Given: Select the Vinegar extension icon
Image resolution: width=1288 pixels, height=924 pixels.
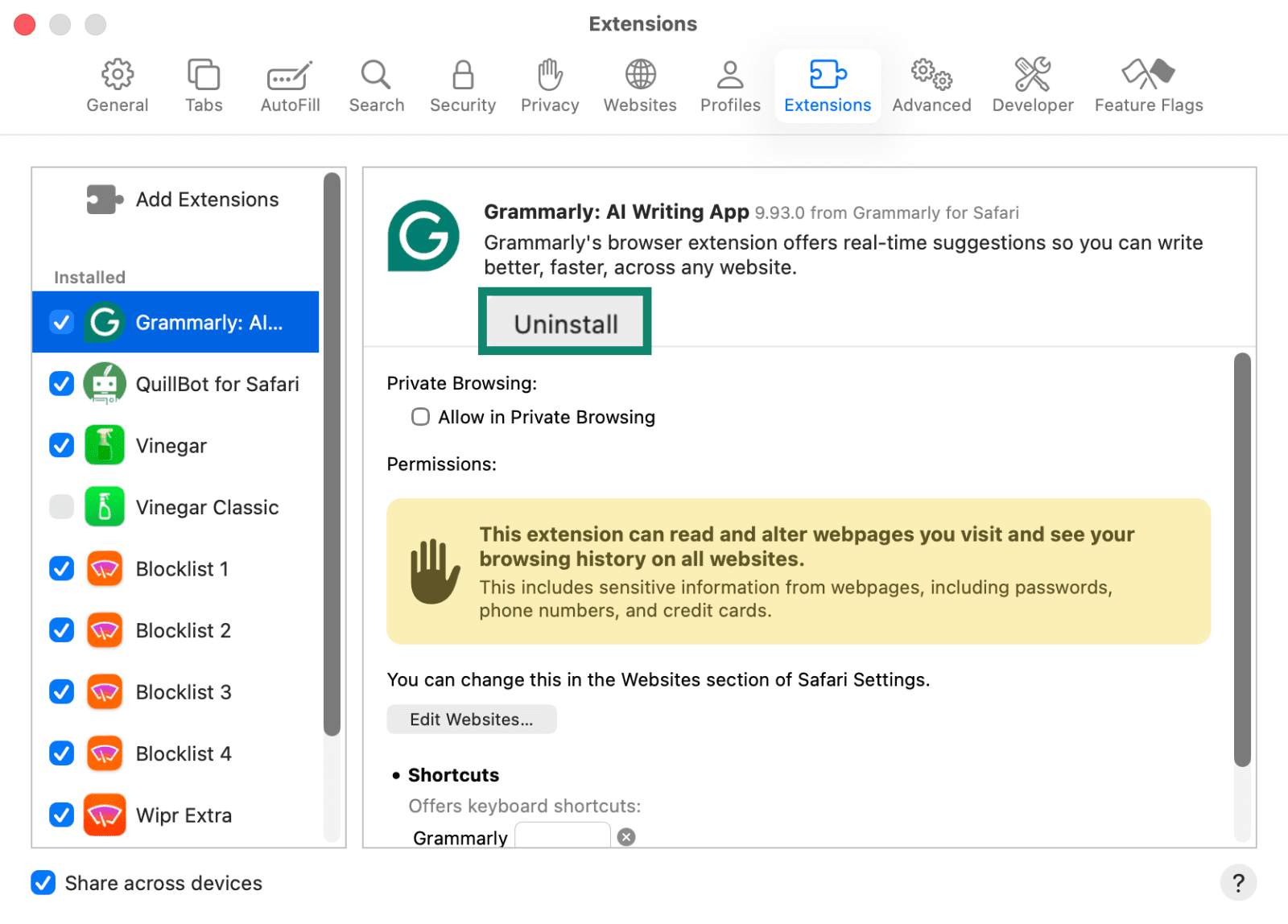Looking at the screenshot, I should [104, 445].
